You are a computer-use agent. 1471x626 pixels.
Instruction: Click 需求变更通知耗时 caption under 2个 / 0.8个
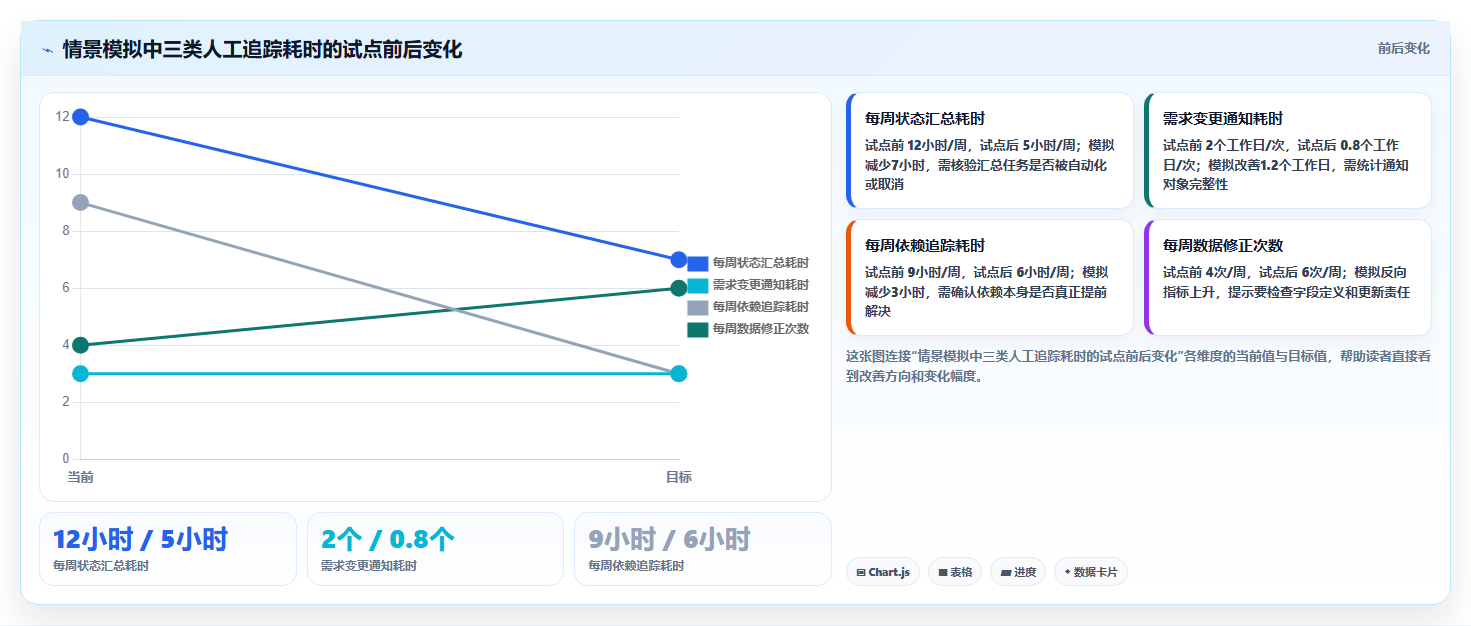click(369, 566)
